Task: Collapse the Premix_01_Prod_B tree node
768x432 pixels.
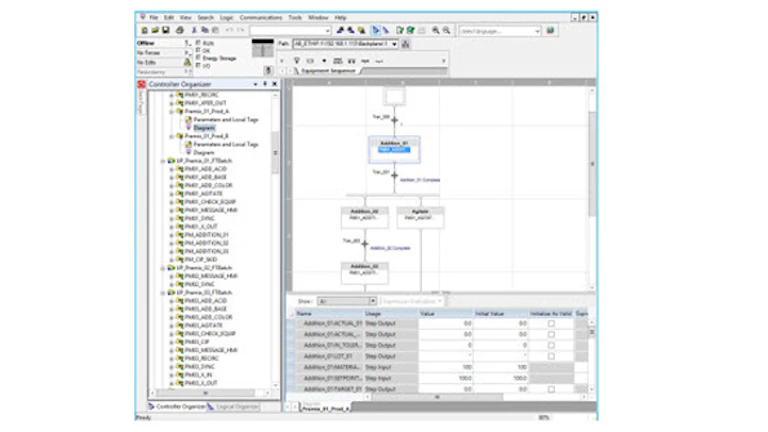Action: click(171, 136)
